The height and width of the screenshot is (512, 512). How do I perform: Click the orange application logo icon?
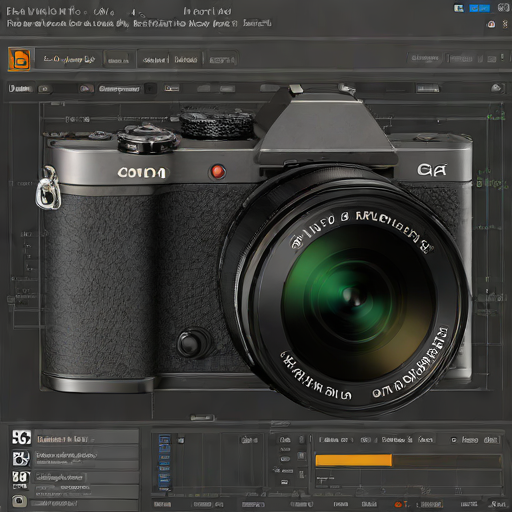click(x=19, y=59)
